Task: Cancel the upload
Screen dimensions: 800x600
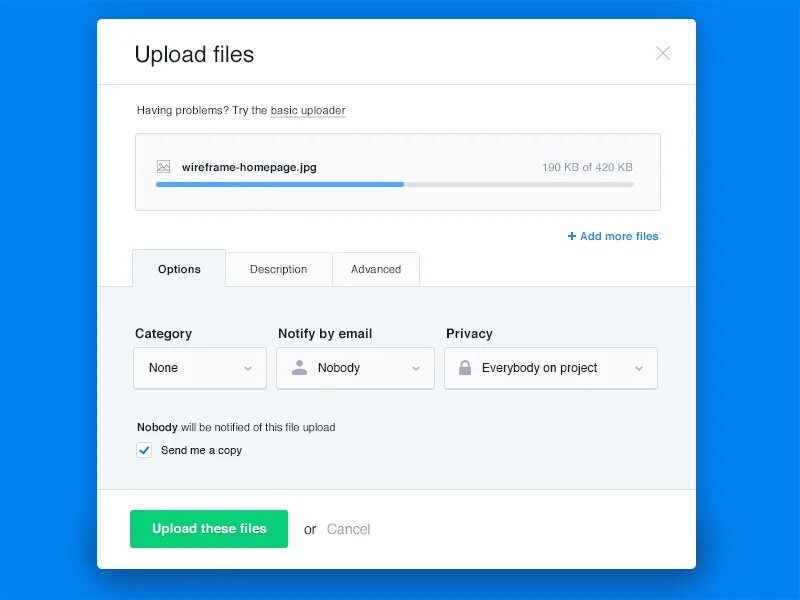Action: point(348,529)
